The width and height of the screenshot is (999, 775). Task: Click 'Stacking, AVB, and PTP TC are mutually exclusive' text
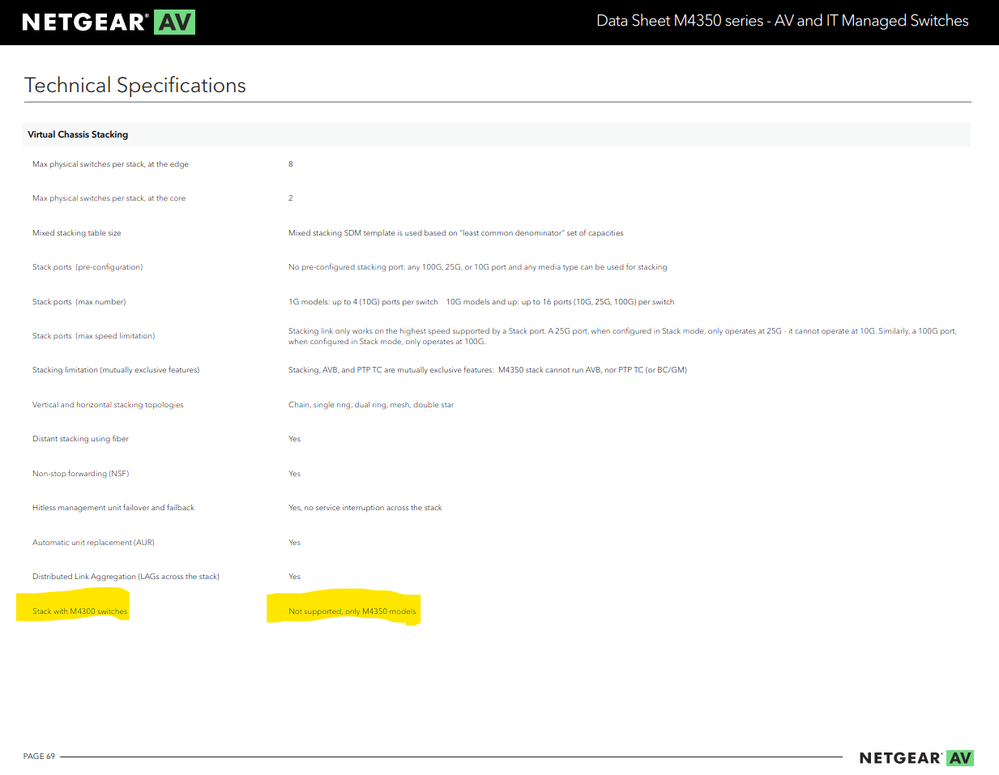(x=487, y=370)
